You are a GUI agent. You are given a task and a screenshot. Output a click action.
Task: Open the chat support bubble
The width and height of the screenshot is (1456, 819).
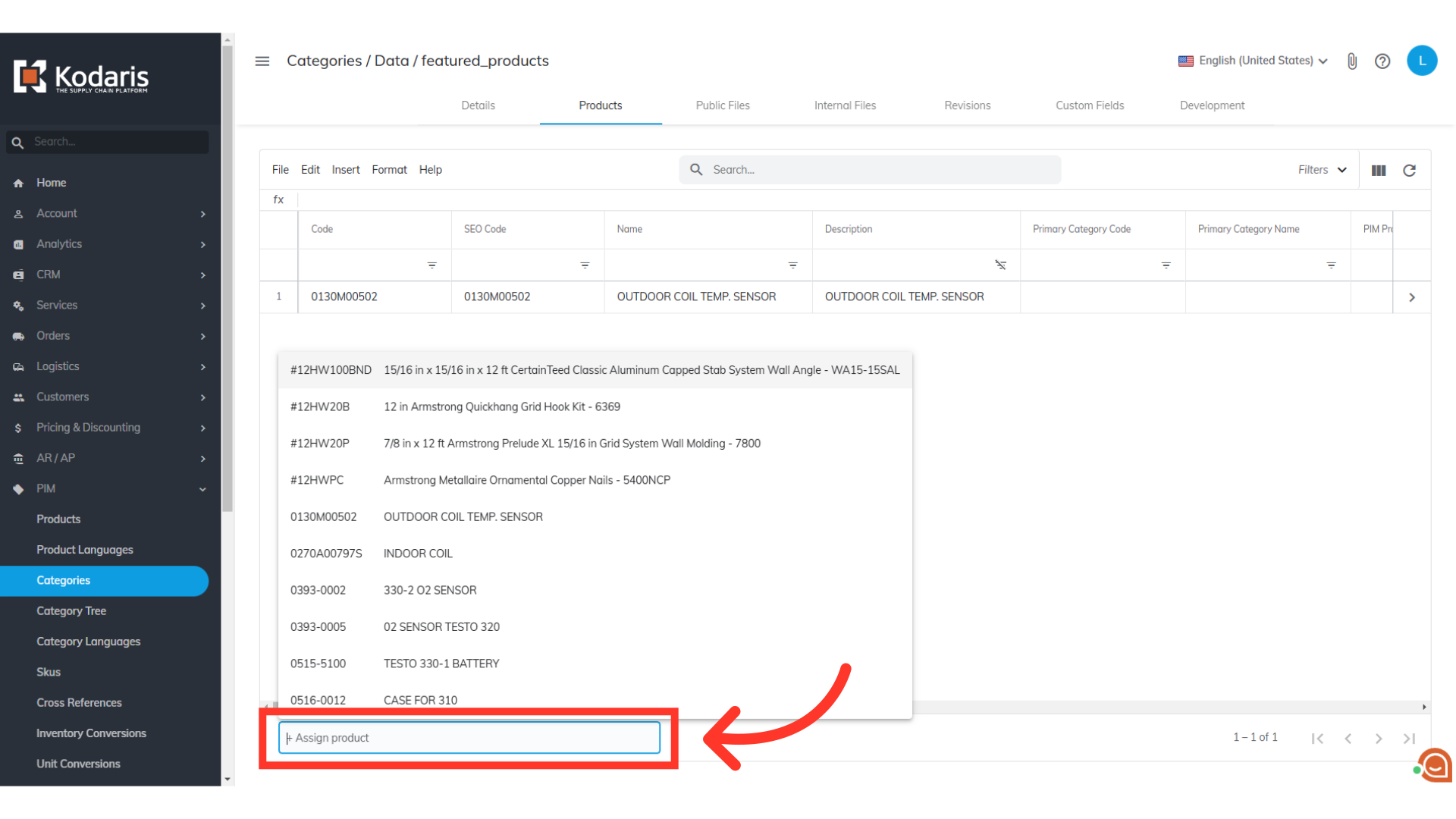point(1436,766)
